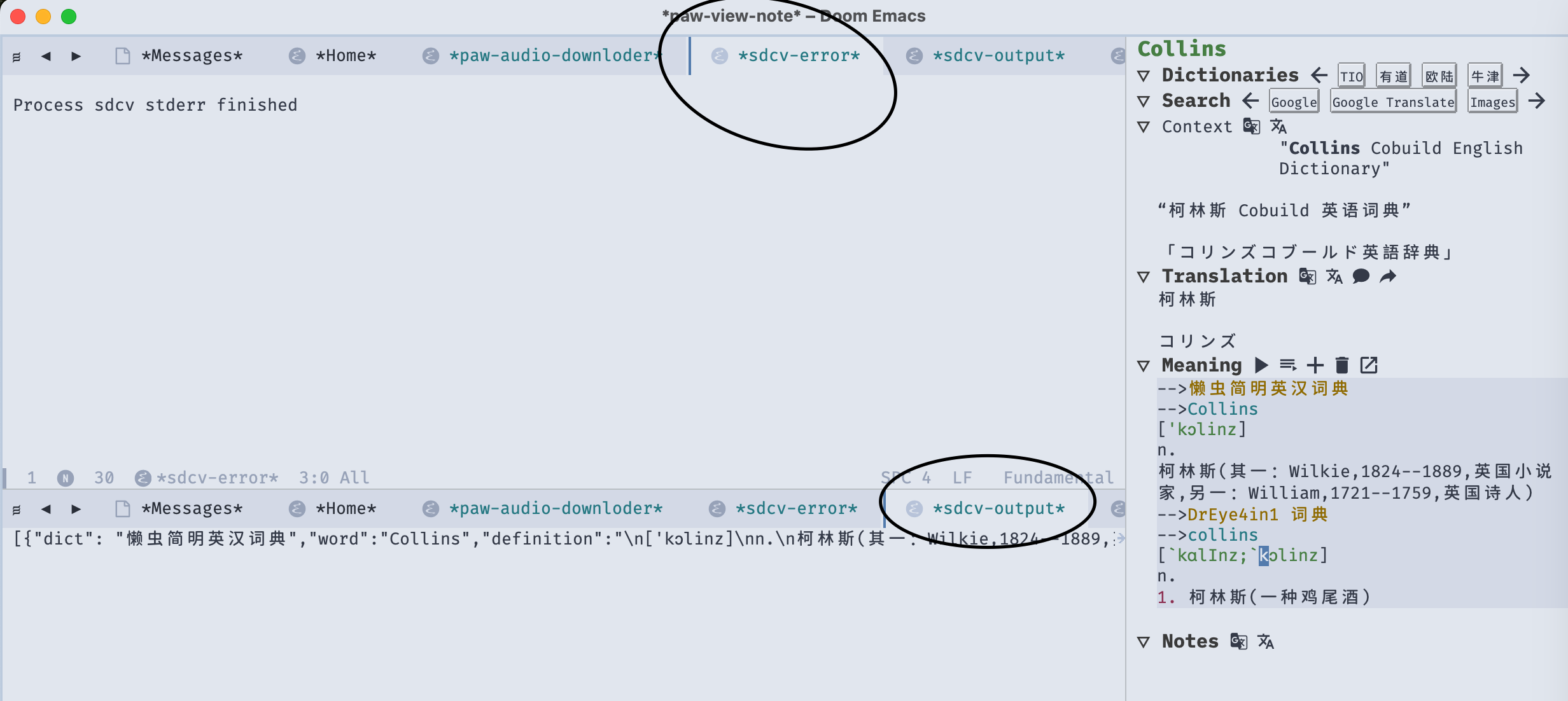Screen dimensions: 1568x701
Task: Click the Images search button
Action: [x=1493, y=102]
